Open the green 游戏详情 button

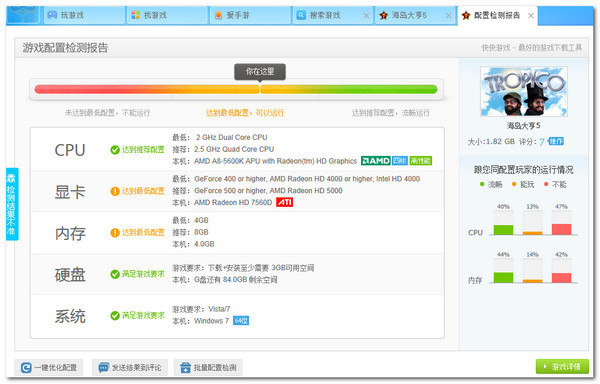562,367
